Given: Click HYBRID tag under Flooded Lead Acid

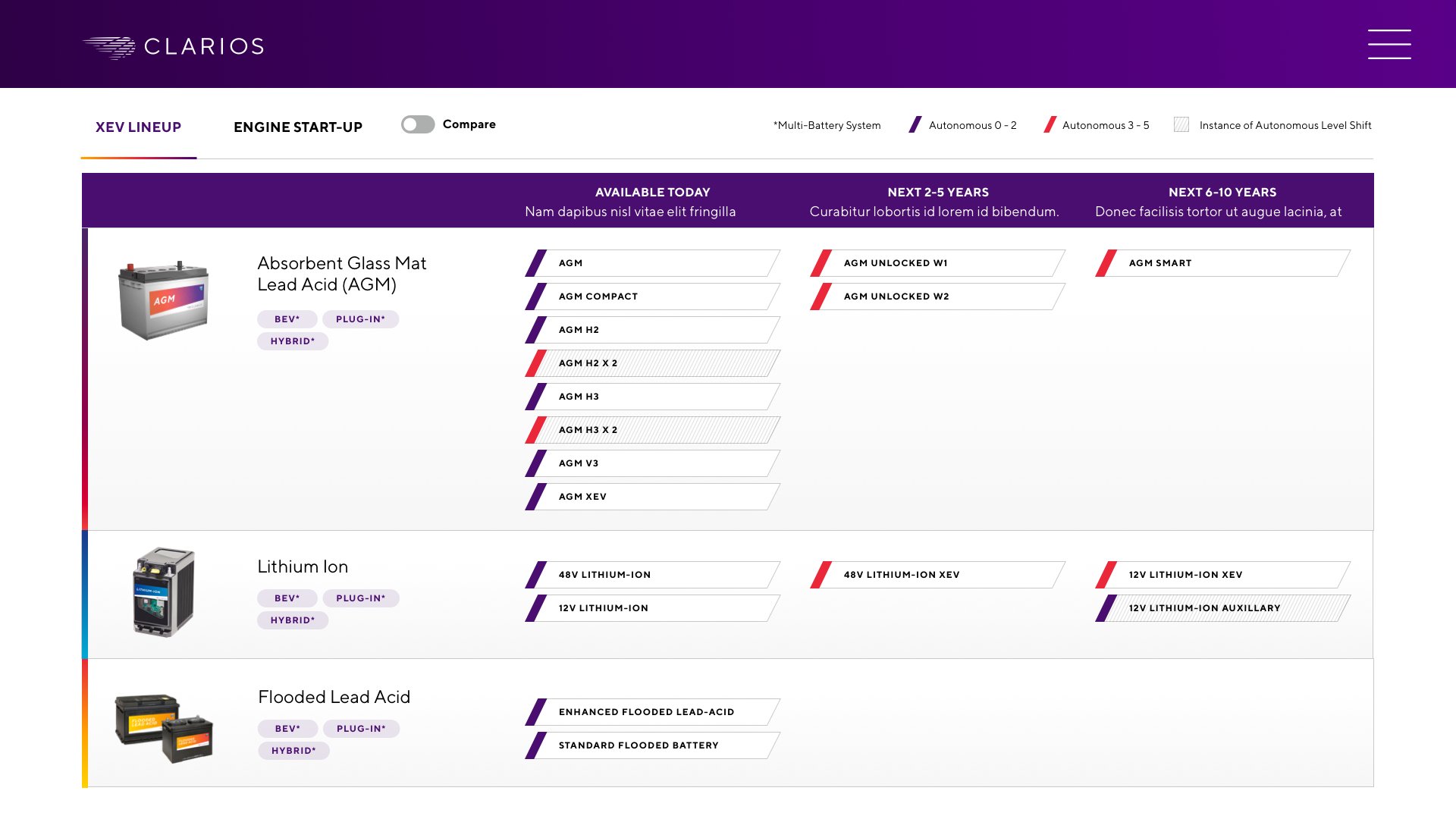Looking at the screenshot, I should (293, 751).
